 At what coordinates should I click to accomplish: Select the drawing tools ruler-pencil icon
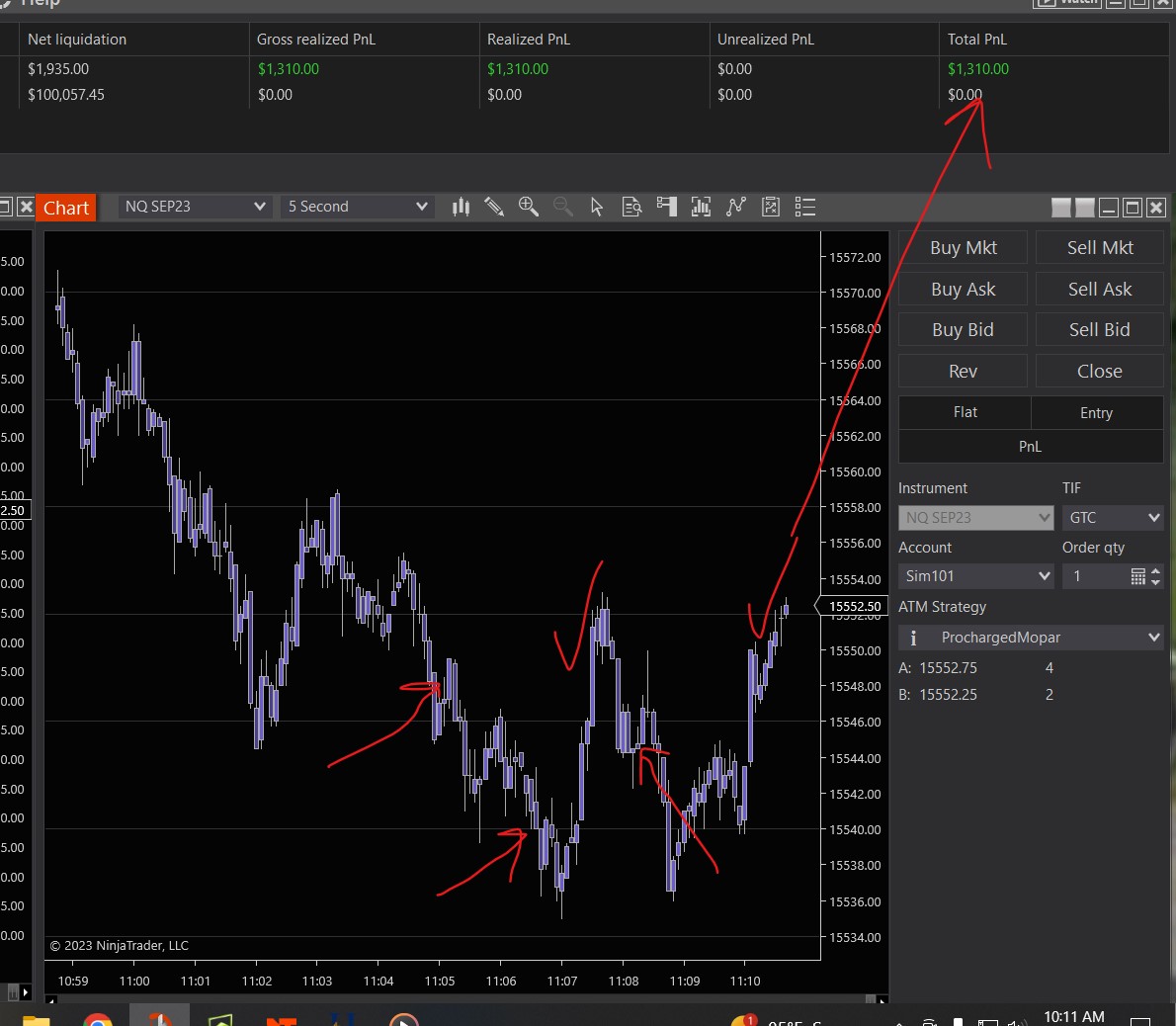pos(494,207)
